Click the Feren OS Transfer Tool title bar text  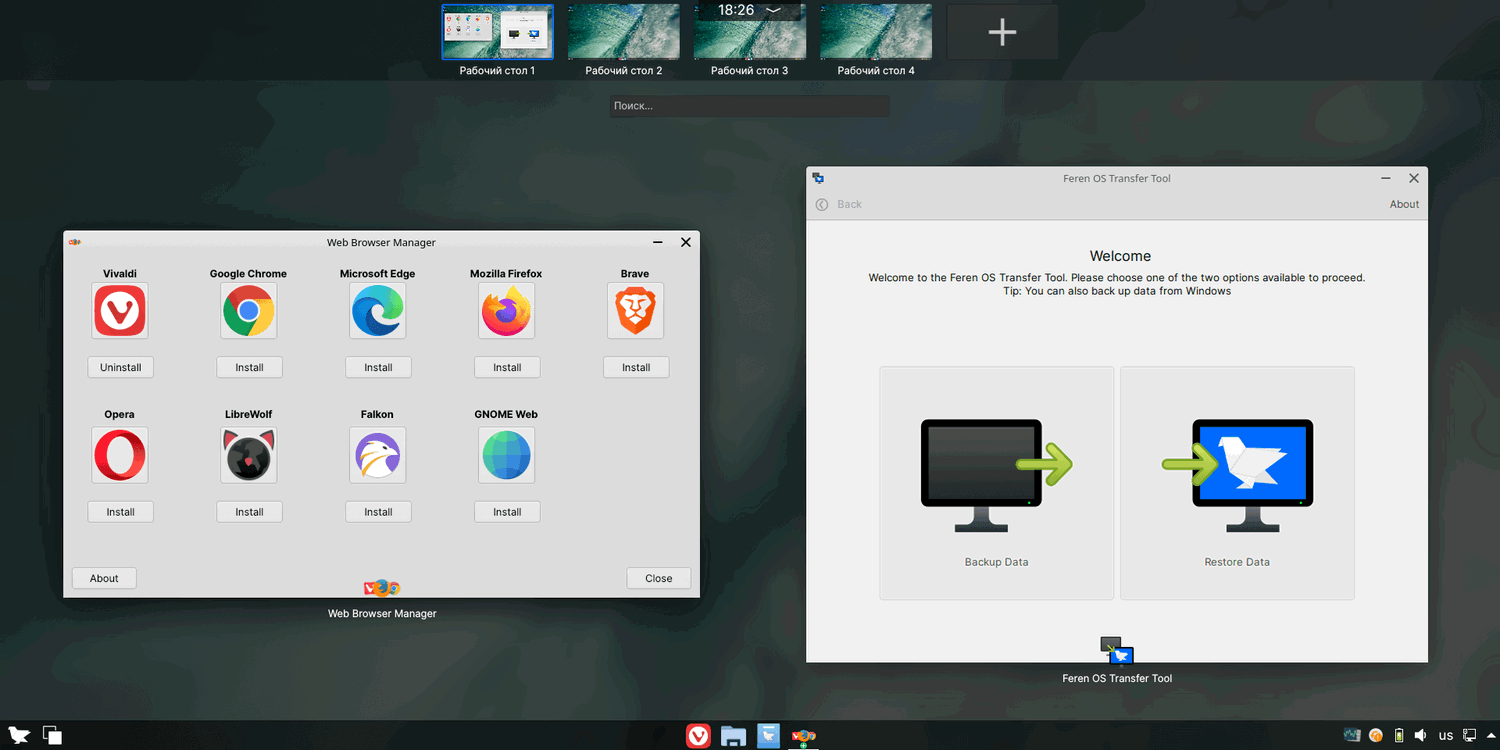pyautogui.click(x=1117, y=178)
